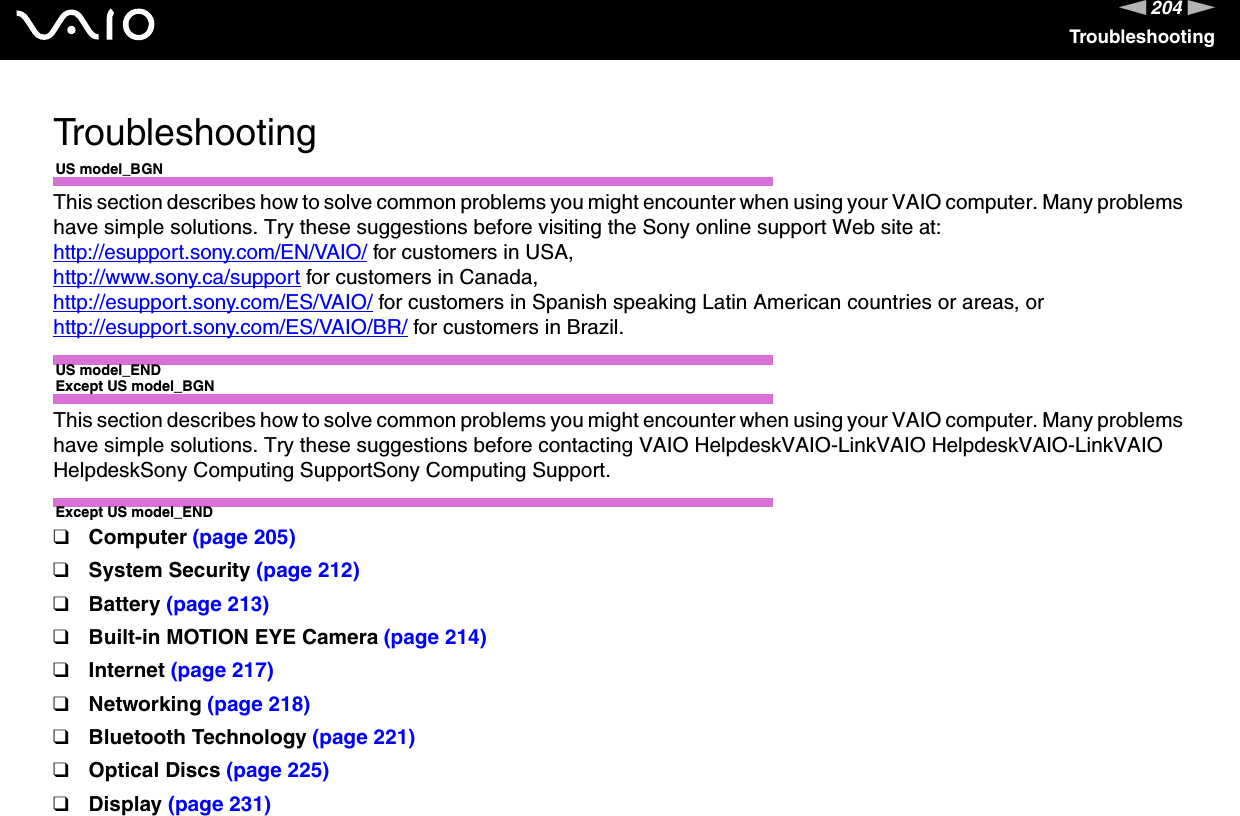Click the 'Except US model_END' marker text
1240x816 pixels.
(134, 512)
